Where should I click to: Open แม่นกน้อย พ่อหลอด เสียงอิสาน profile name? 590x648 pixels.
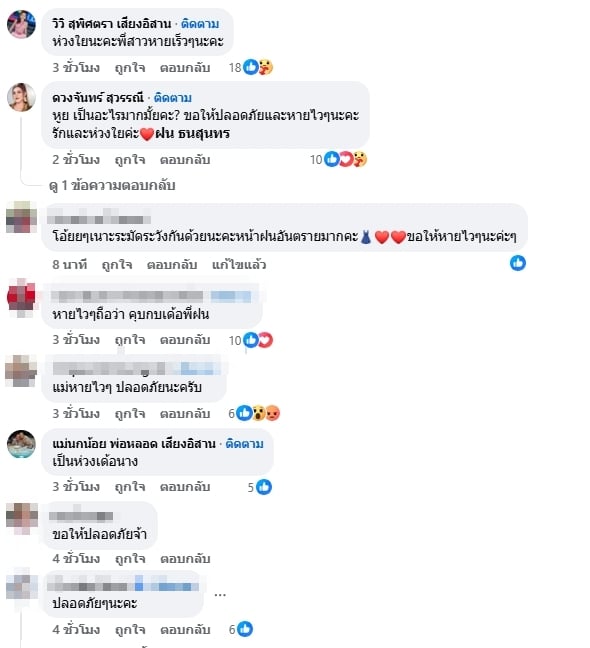click(x=134, y=444)
